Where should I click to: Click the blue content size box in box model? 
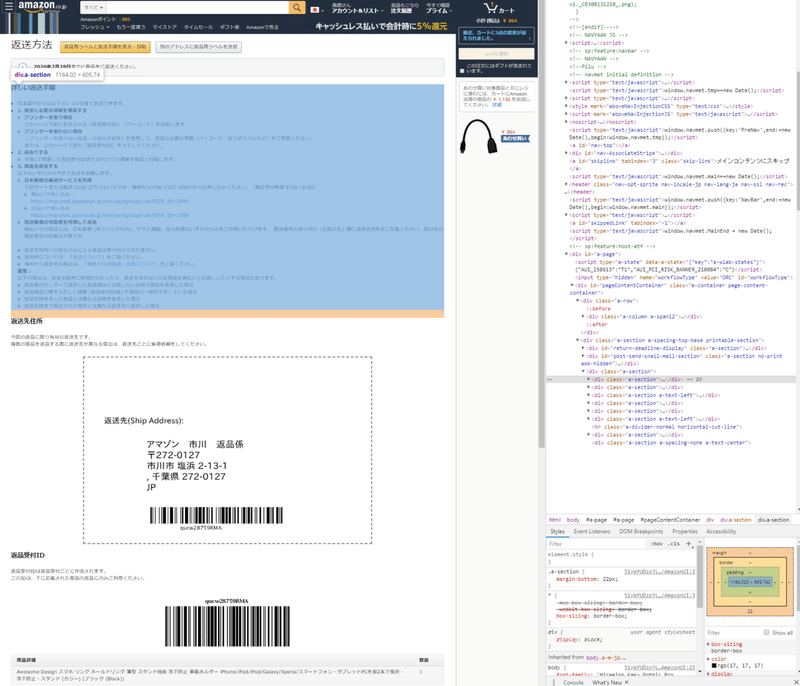tap(749, 582)
